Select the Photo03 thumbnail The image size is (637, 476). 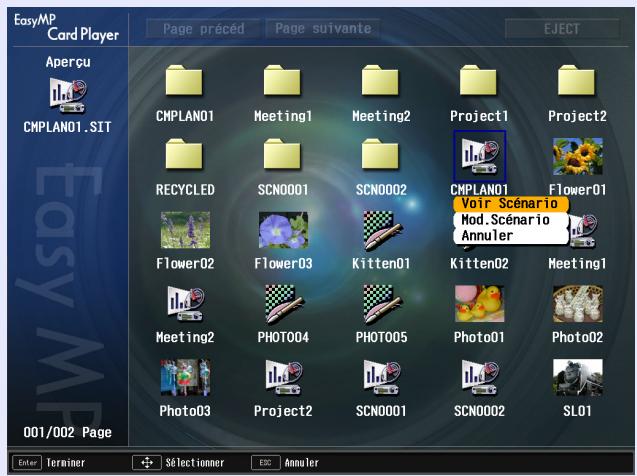185,377
